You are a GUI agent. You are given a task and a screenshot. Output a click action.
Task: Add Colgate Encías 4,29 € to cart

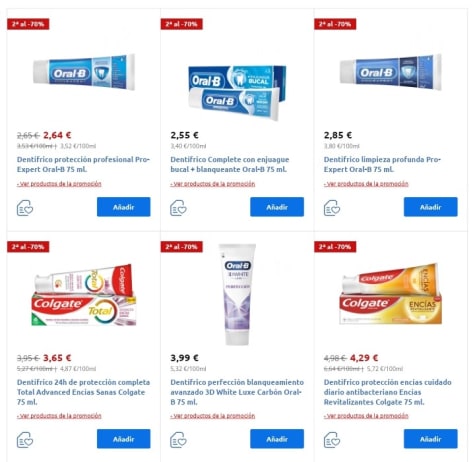431,439
